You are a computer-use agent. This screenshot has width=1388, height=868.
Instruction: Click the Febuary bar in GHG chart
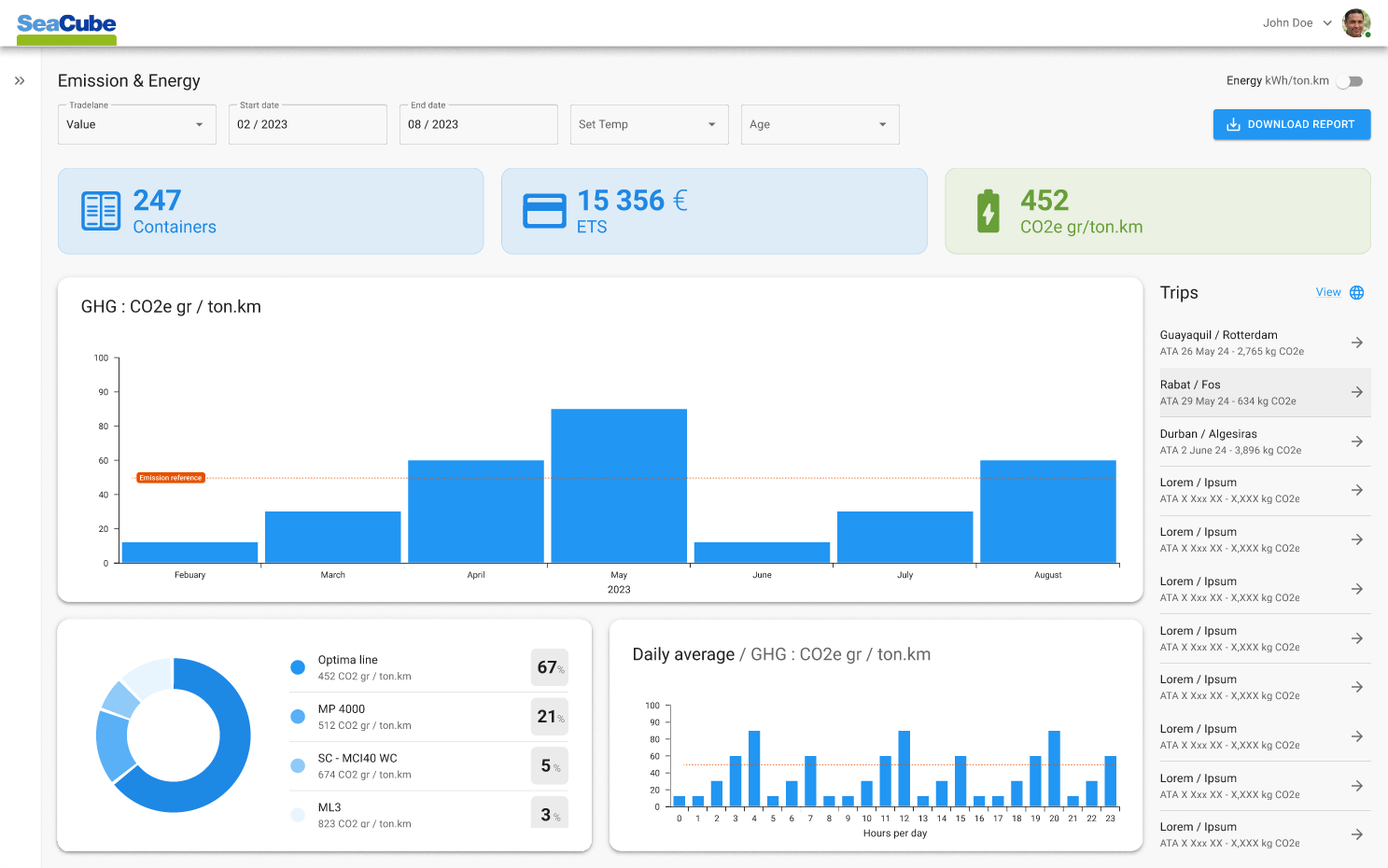click(189, 553)
